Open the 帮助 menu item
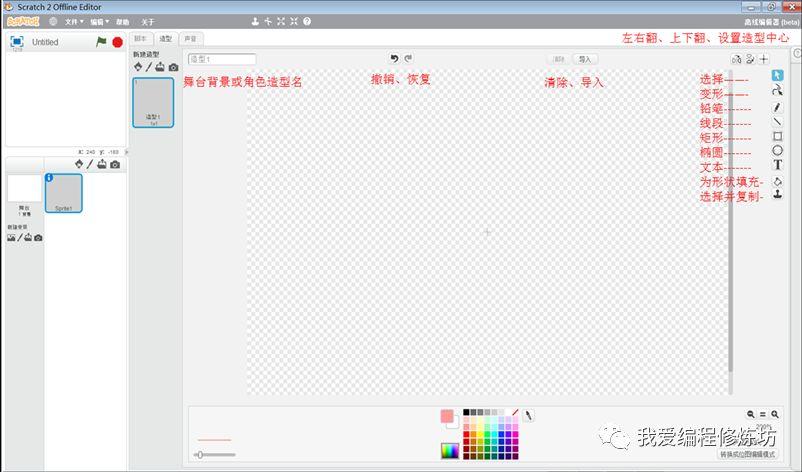Image resolution: width=802 pixels, height=472 pixels. click(123, 22)
